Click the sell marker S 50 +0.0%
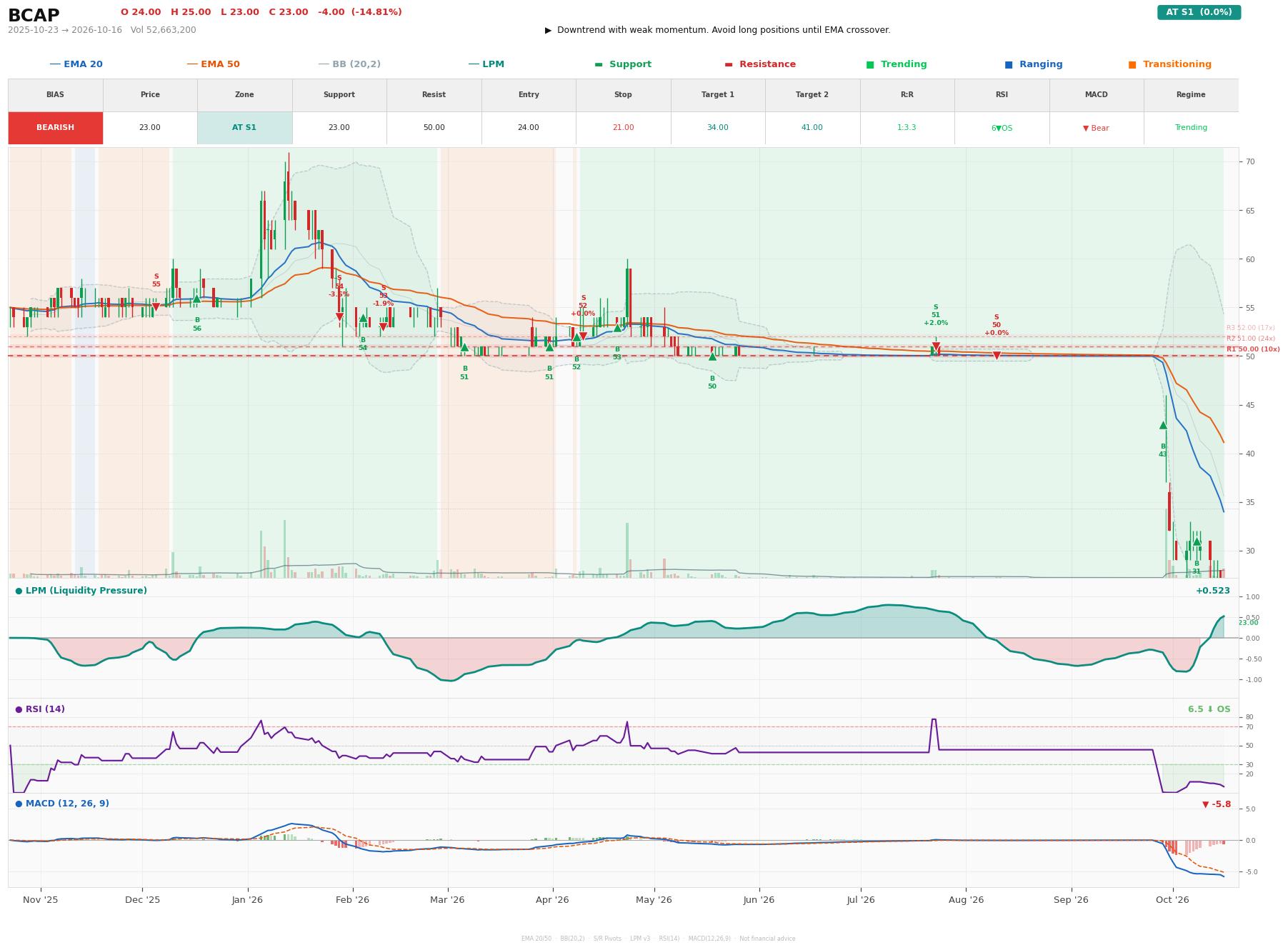This screenshot has width=1288, height=950. pos(997,356)
